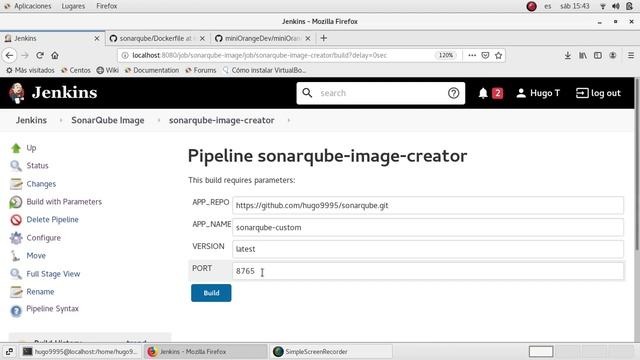
Task: Click Build with Parameters clock icon
Action: pos(16,202)
